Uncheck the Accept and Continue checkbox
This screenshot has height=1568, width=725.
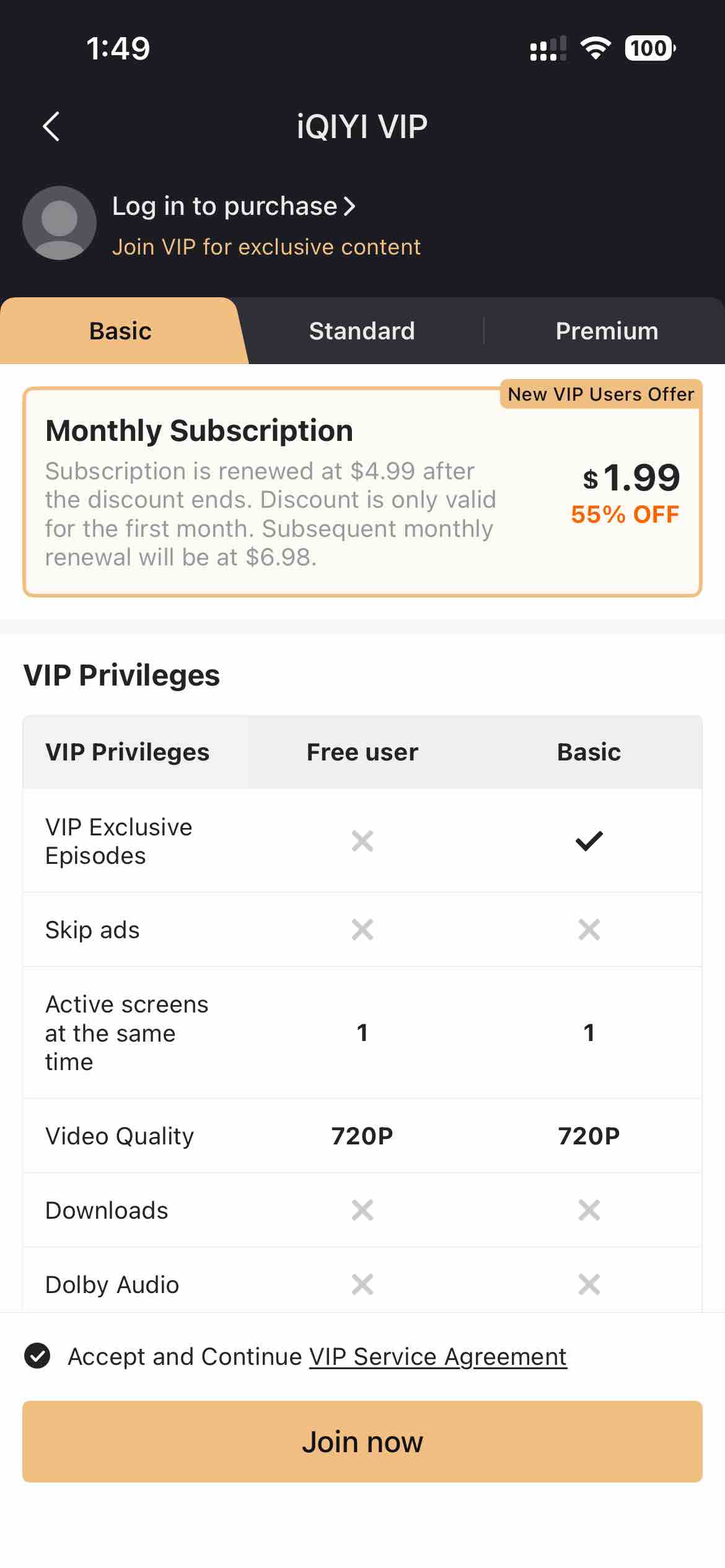coord(37,1356)
